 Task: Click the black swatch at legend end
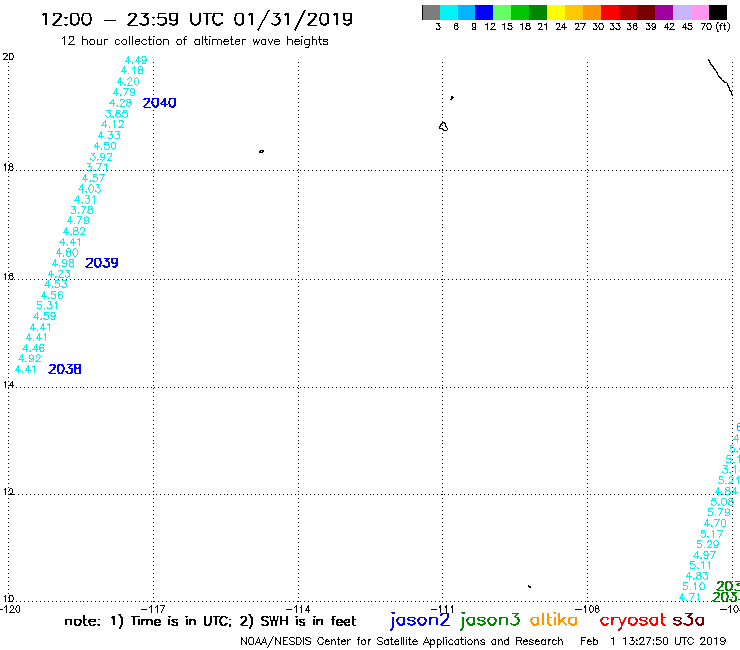[x=717, y=12]
